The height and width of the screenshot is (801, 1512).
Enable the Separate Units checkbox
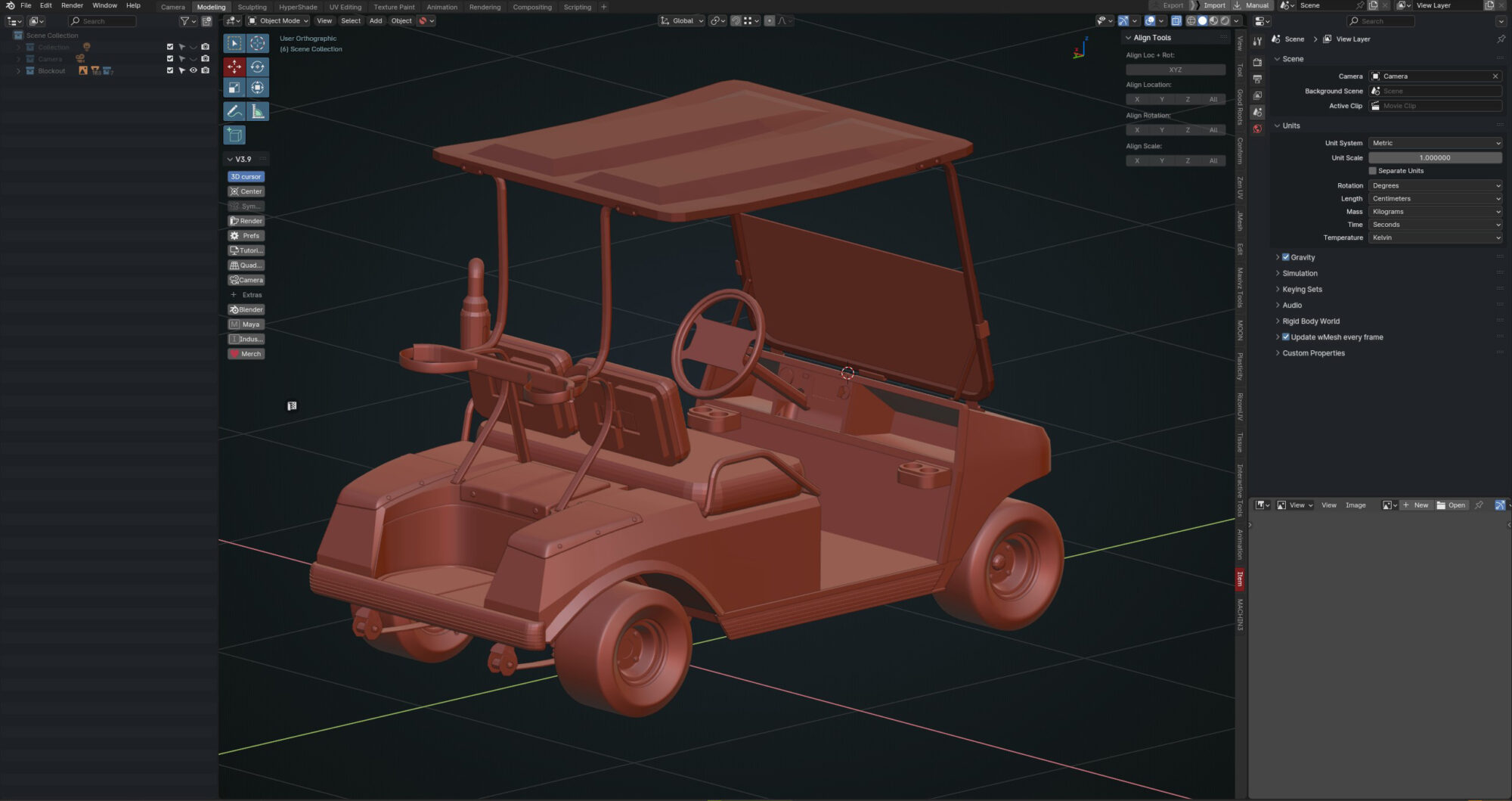[x=1373, y=171]
